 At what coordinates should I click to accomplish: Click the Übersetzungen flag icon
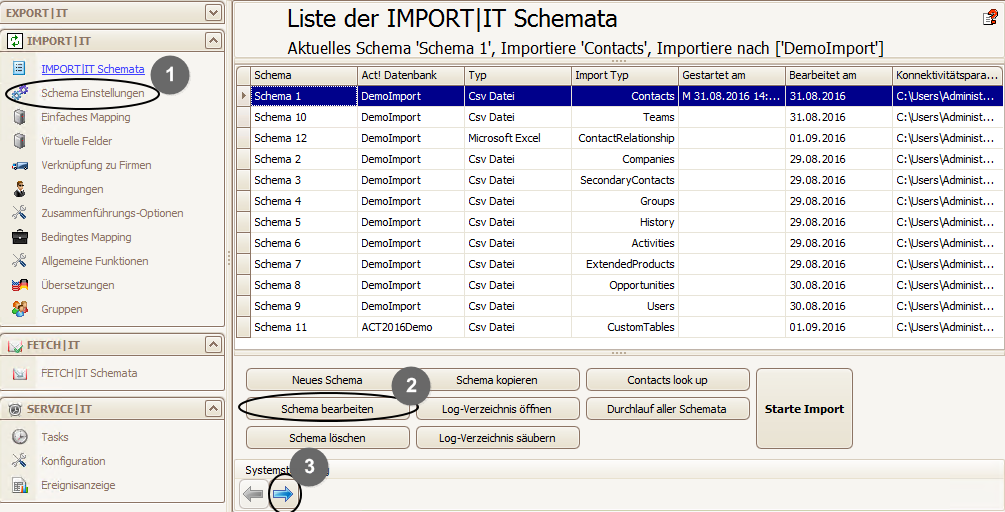click(20, 285)
